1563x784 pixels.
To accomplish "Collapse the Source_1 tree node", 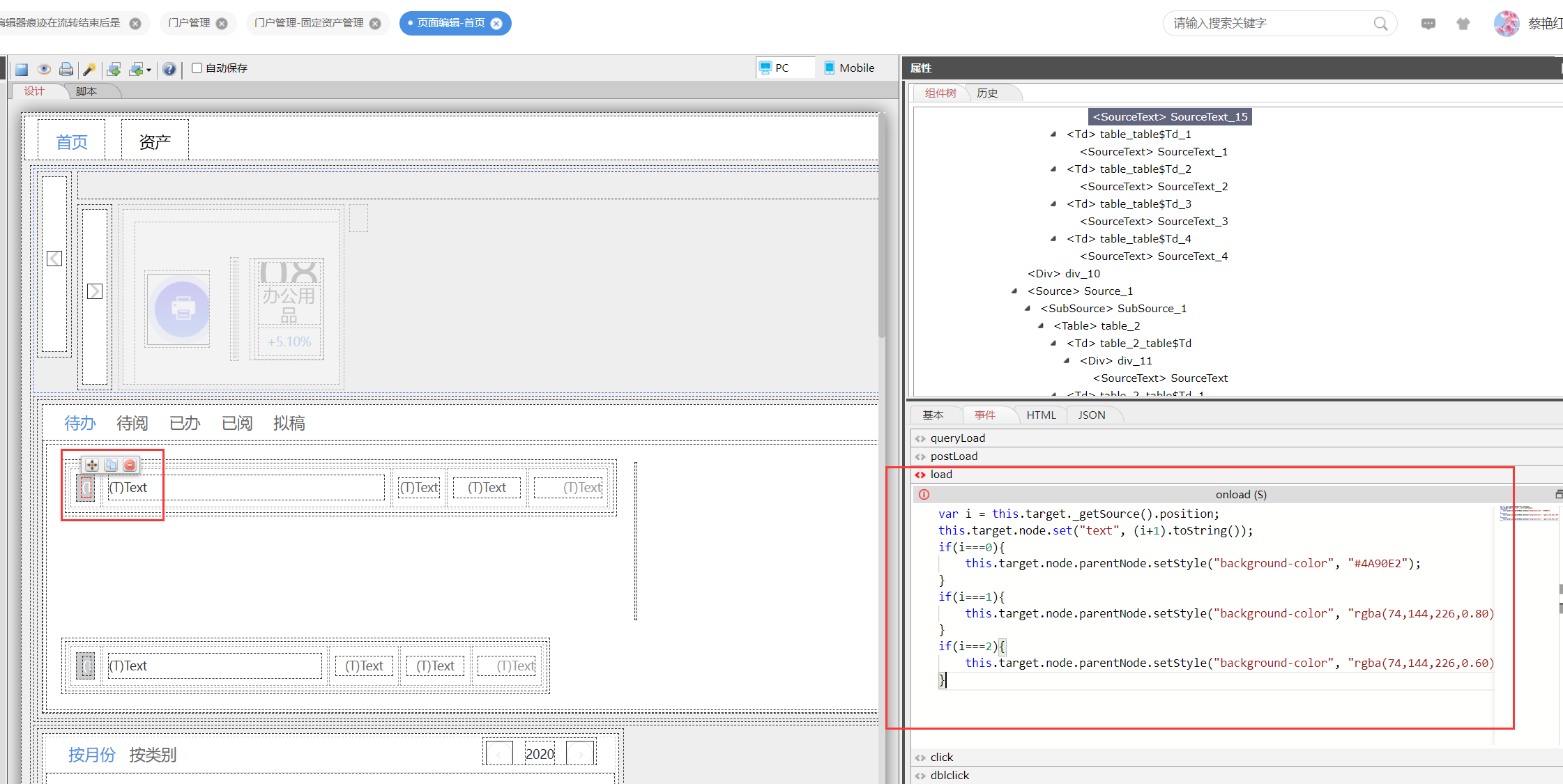I will click(1014, 291).
